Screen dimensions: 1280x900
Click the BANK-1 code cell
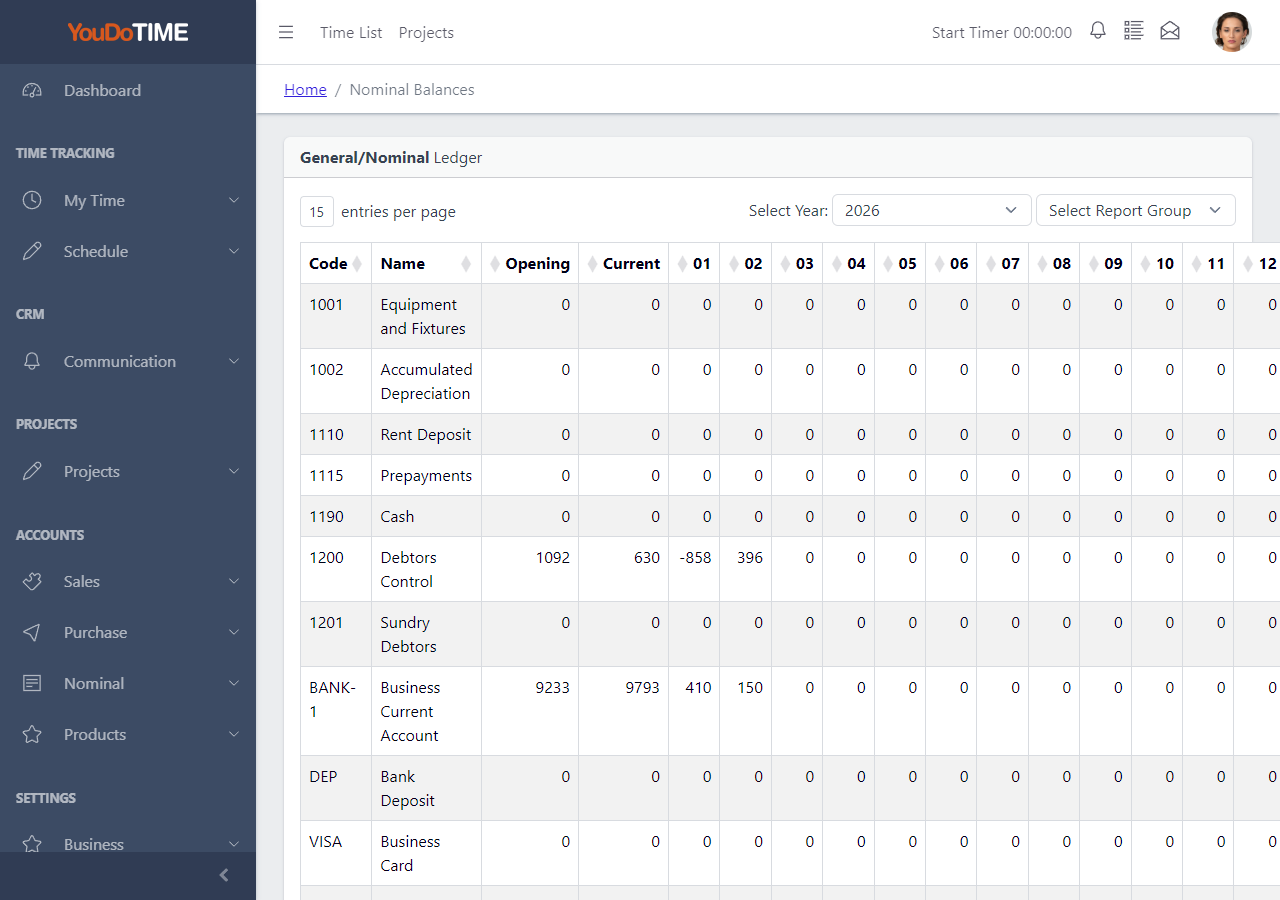336,711
